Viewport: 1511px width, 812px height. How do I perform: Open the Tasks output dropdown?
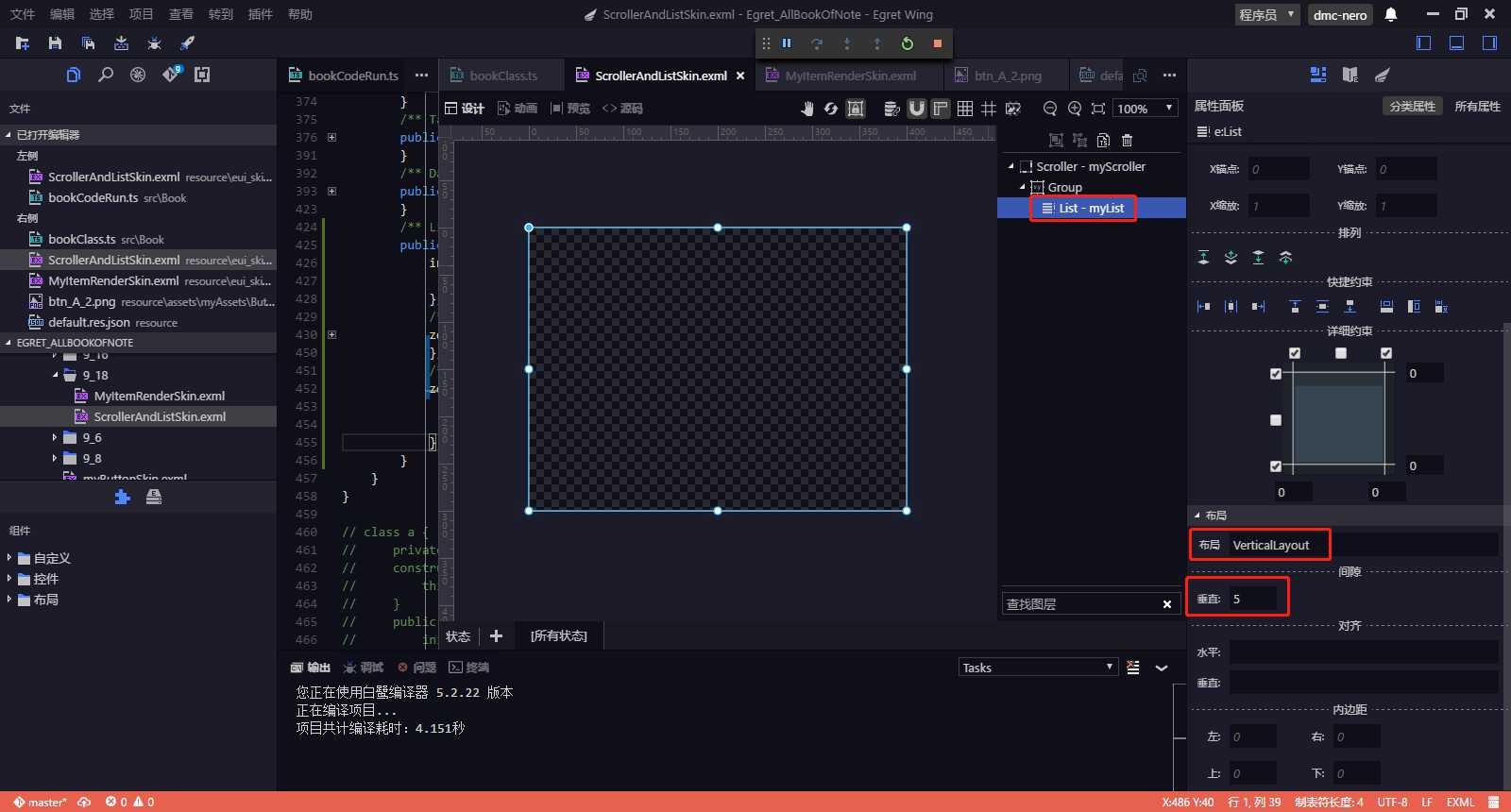pyautogui.click(x=1038, y=668)
